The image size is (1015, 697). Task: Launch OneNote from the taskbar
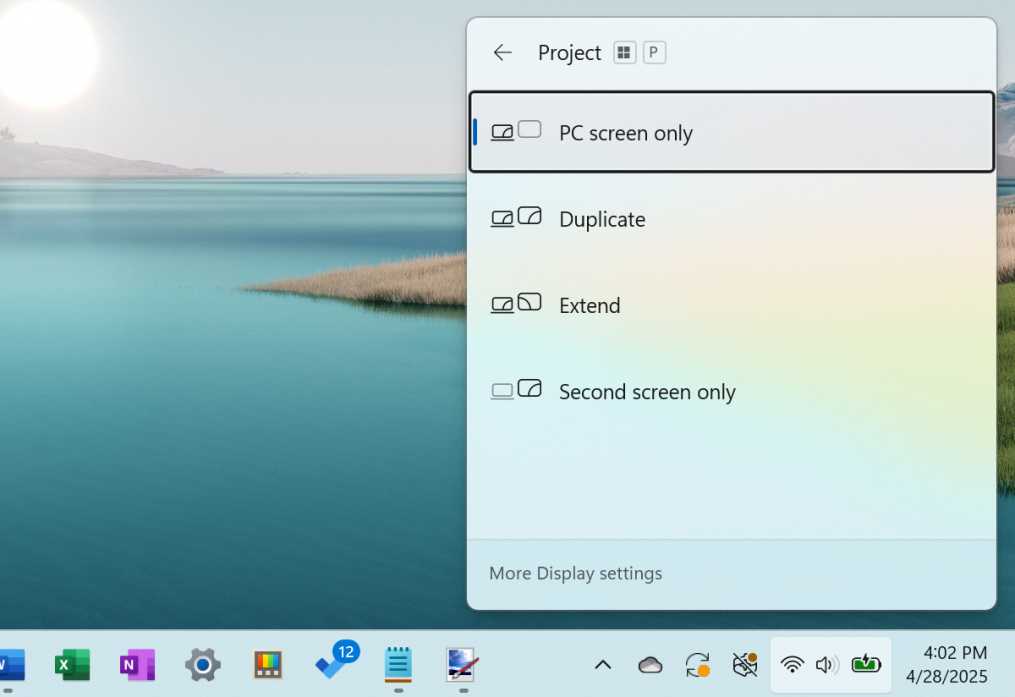[x=136, y=665]
